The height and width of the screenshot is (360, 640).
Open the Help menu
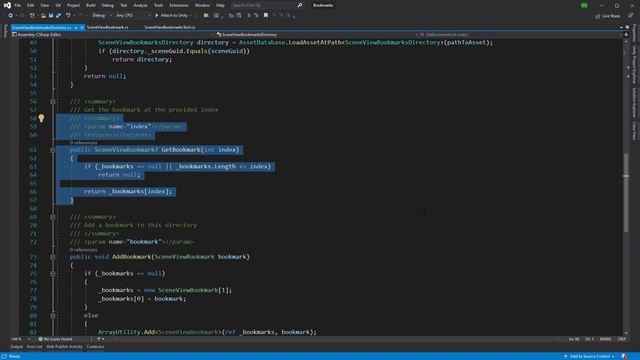click(220, 5)
